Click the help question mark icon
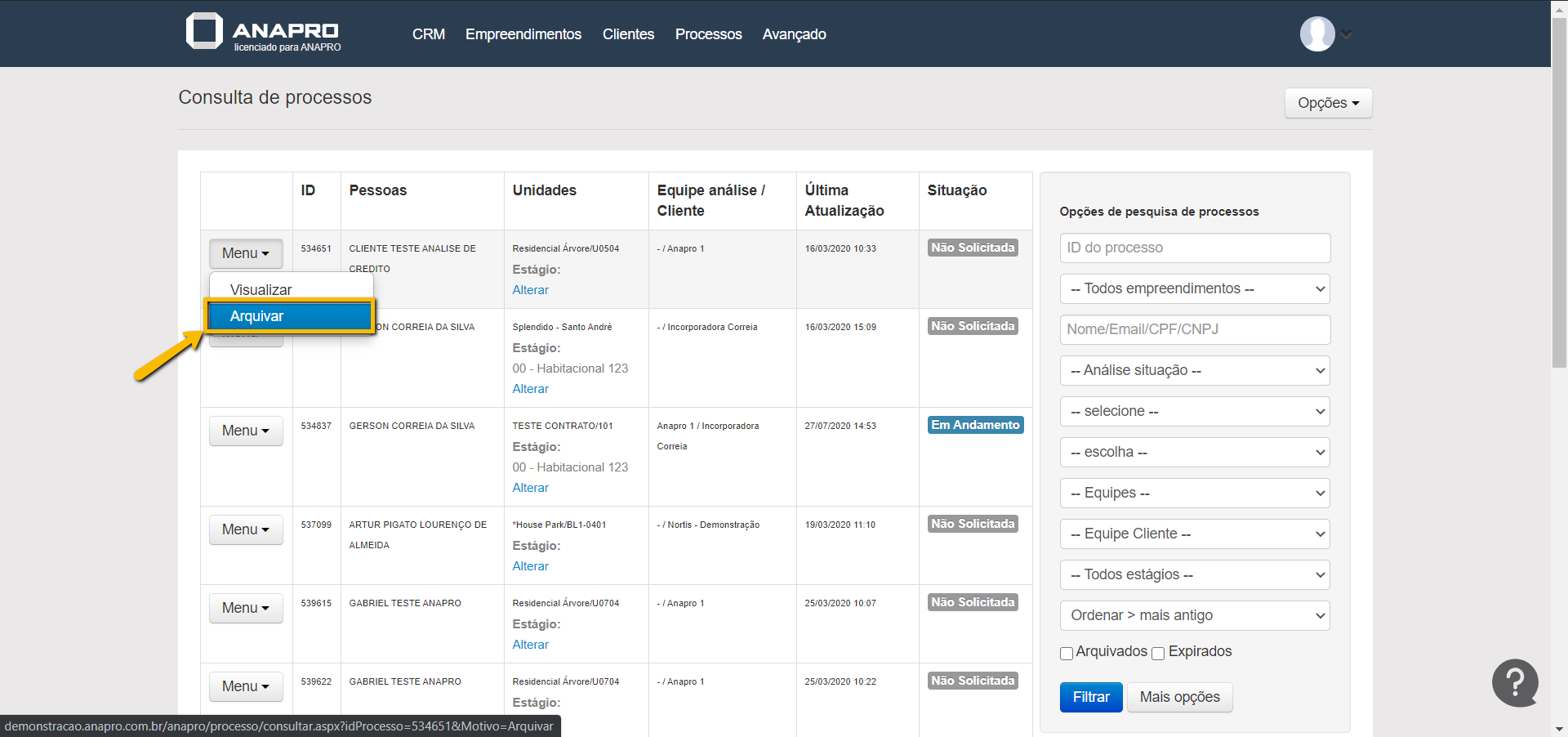This screenshot has width=1568, height=737. (1515, 682)
